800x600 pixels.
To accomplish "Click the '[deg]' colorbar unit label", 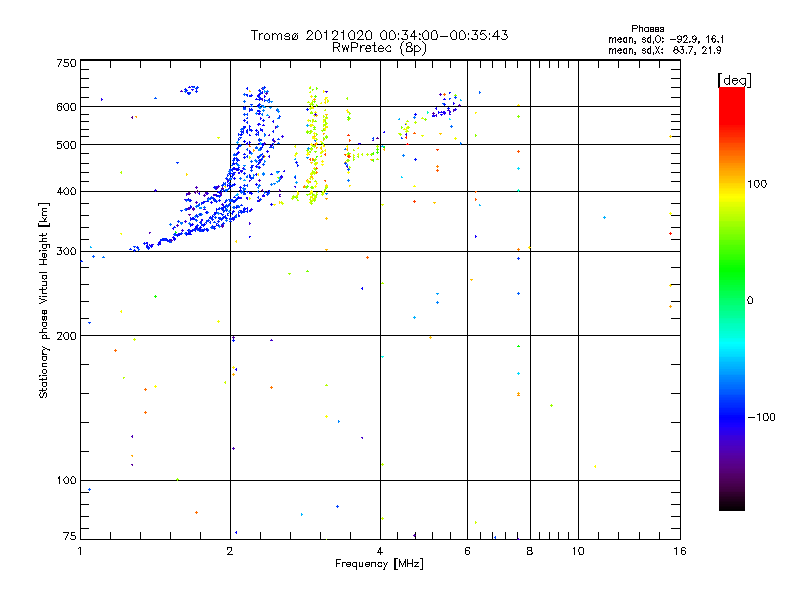I will click(x=734, y=80).
